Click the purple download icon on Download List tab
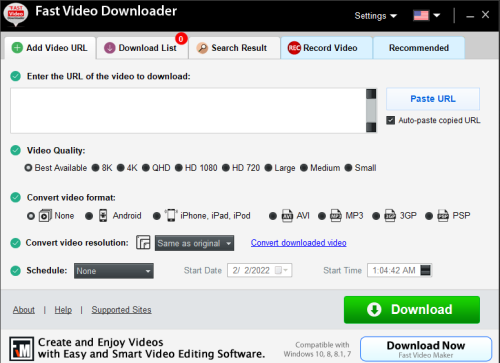Image resolution: width=500 pixels, height=363 pixels. [x=110, y=48]
